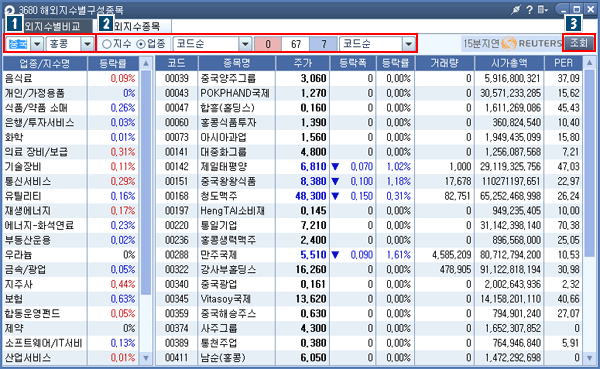Click stock name 강사부홀딩스

coord(228,269)
